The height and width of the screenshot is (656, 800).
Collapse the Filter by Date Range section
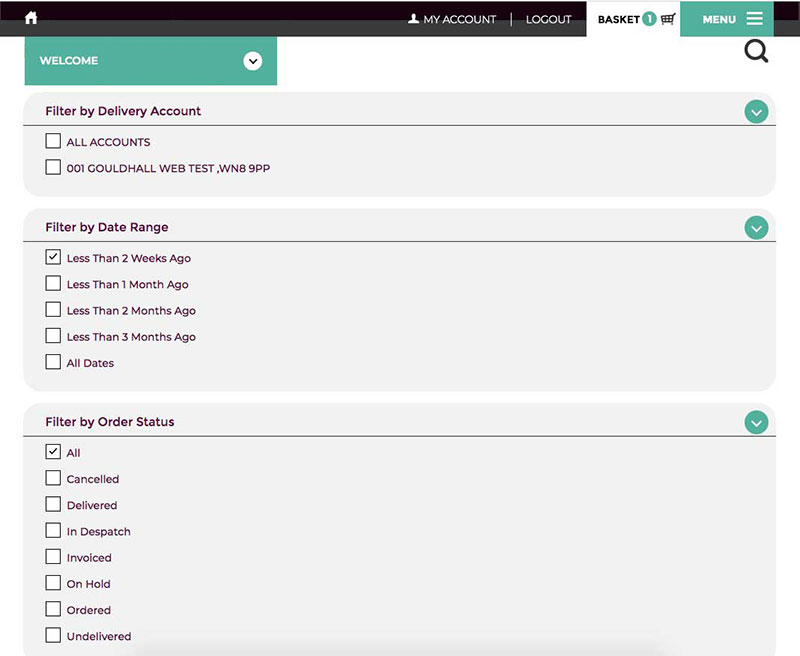pos(756,228)
